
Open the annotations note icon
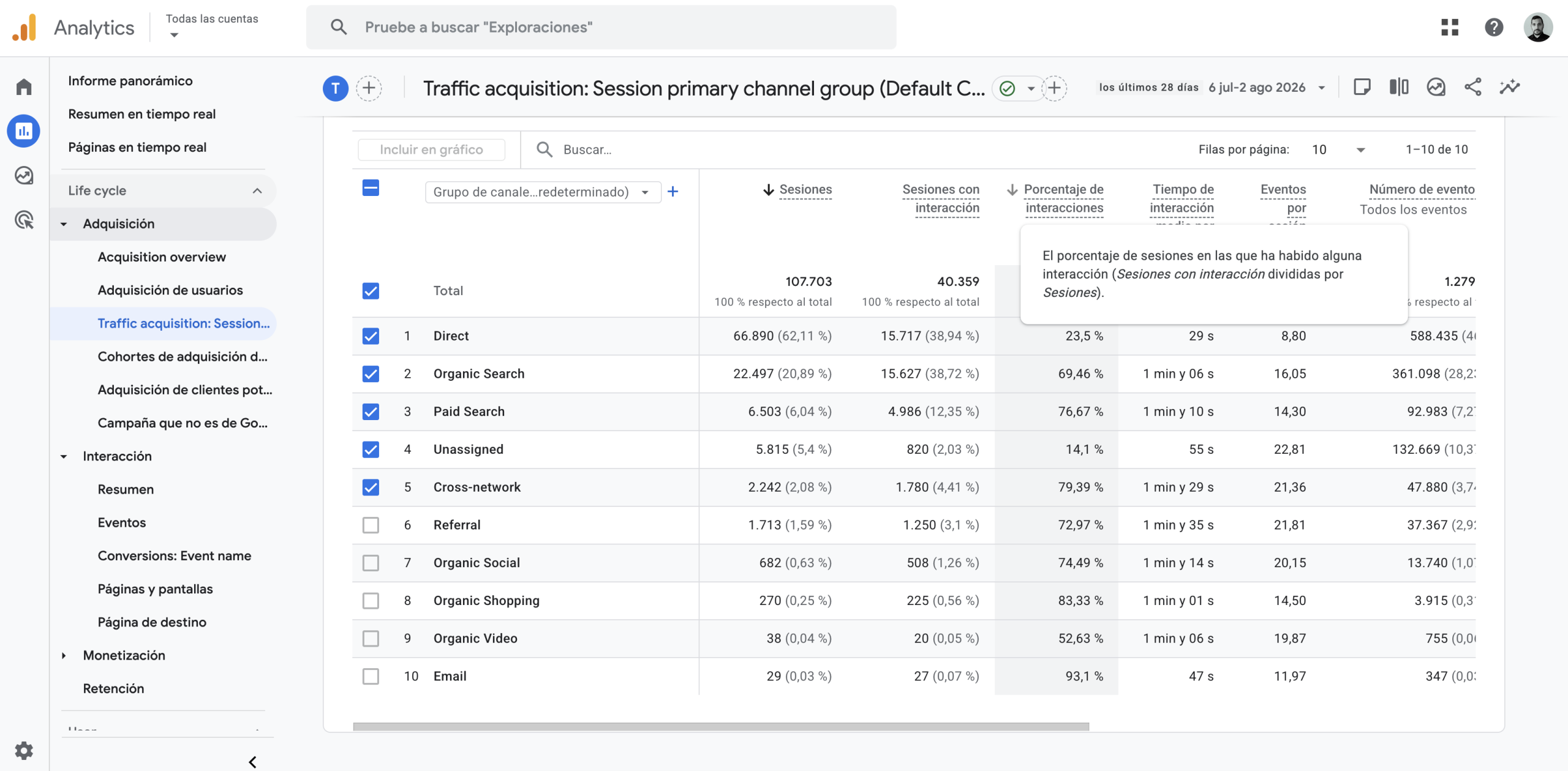tap(1362, 87)
